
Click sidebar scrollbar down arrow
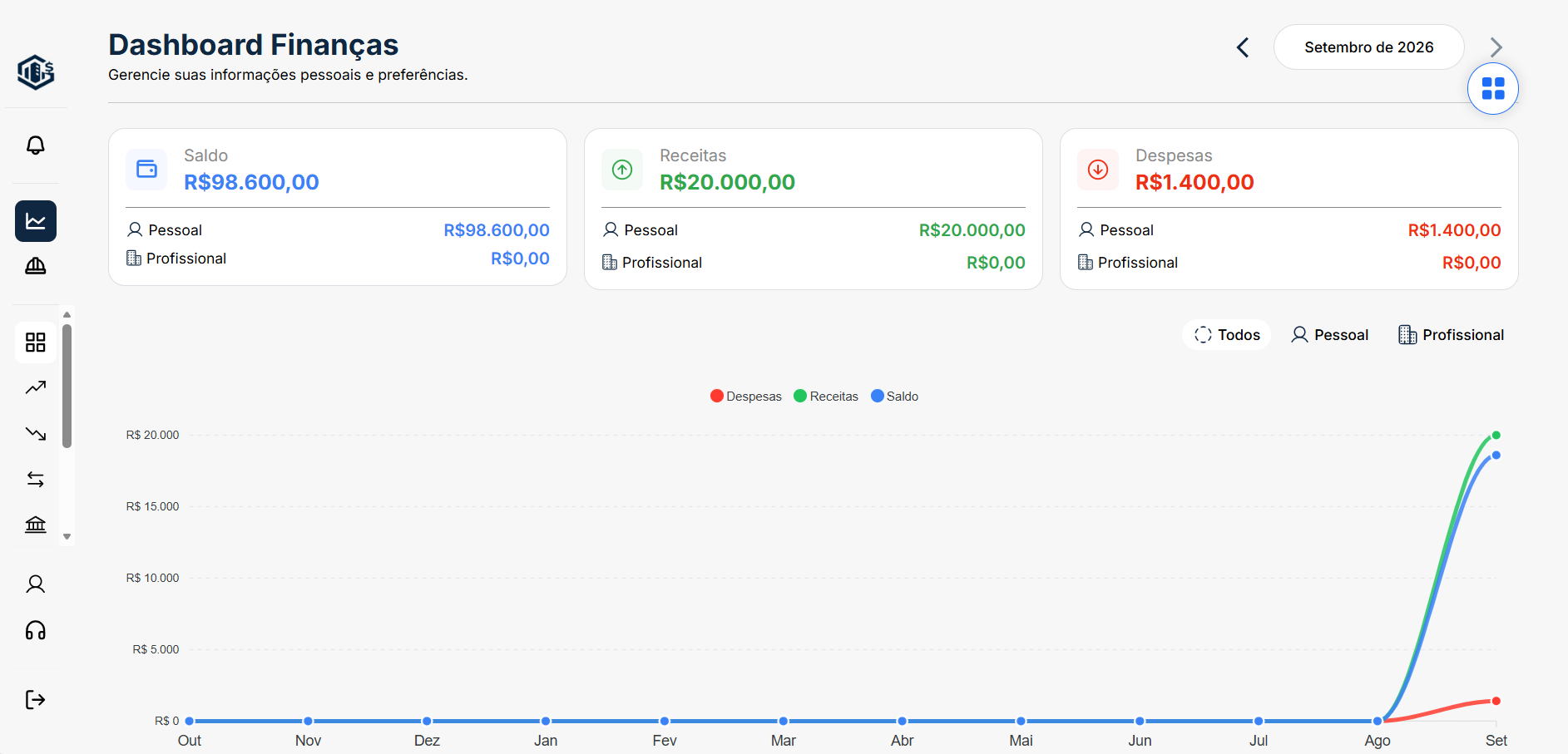coord(67,537)
